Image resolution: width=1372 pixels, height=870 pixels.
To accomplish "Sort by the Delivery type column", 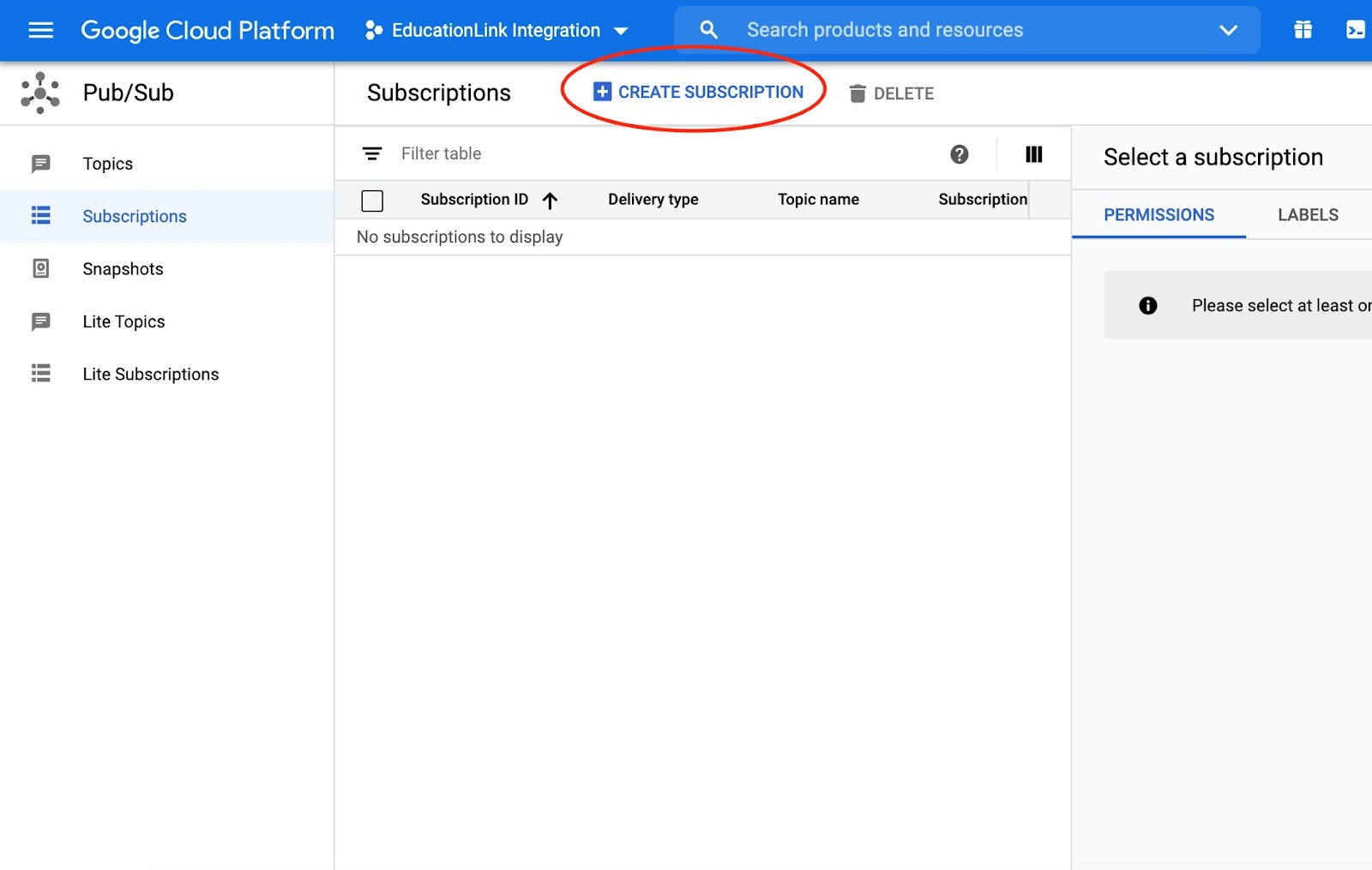I will point(653,200).
